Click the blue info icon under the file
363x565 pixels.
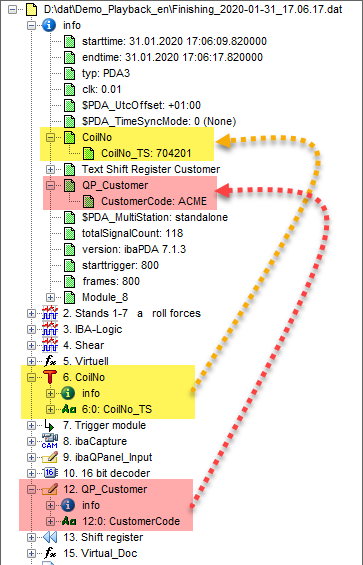[49, 25]
